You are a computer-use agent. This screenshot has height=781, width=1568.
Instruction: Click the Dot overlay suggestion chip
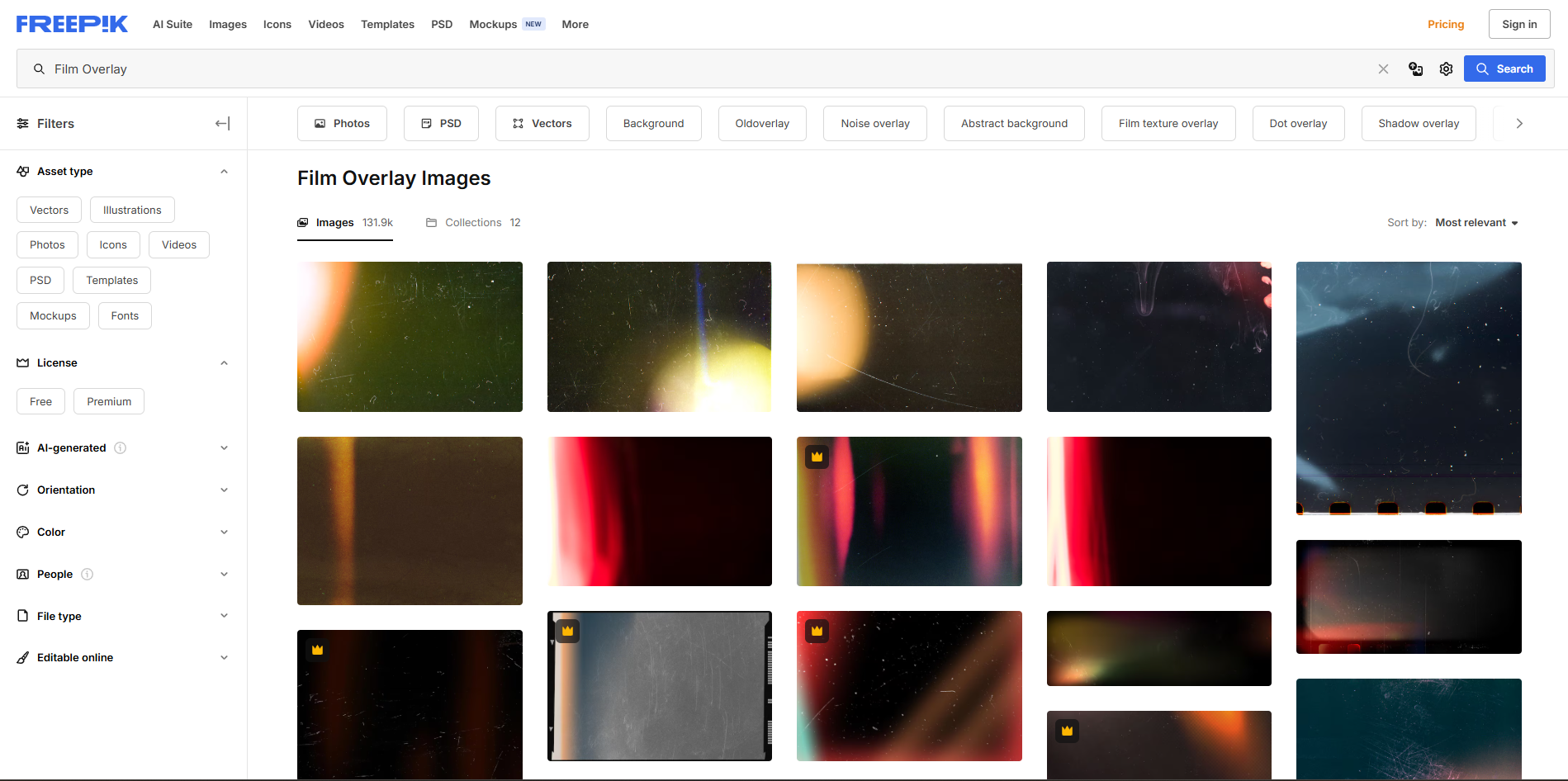pyautogui.click(x=1298, y=124)
